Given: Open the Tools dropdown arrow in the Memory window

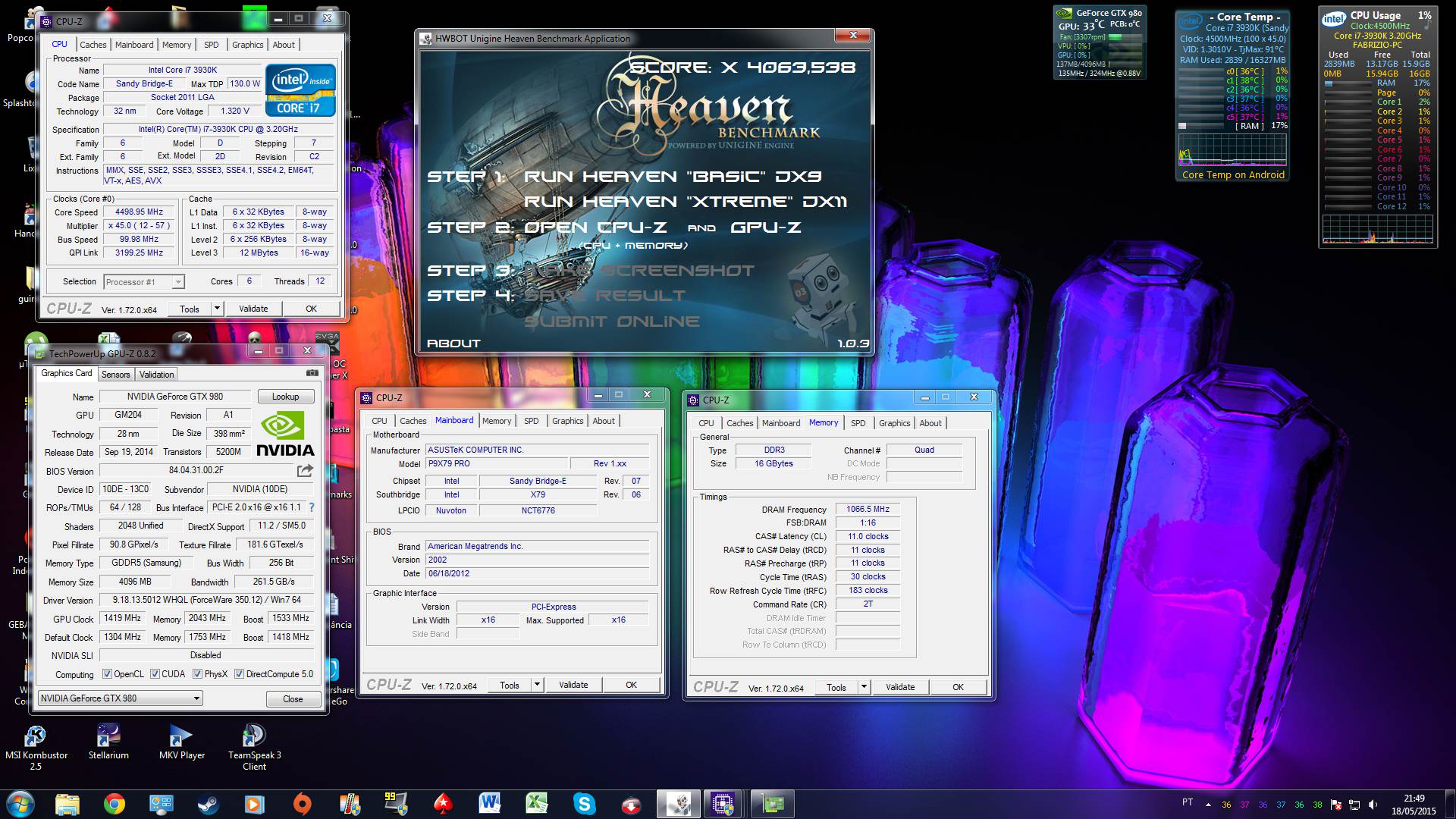Looking at the screenshot, I should pos(864,687).
